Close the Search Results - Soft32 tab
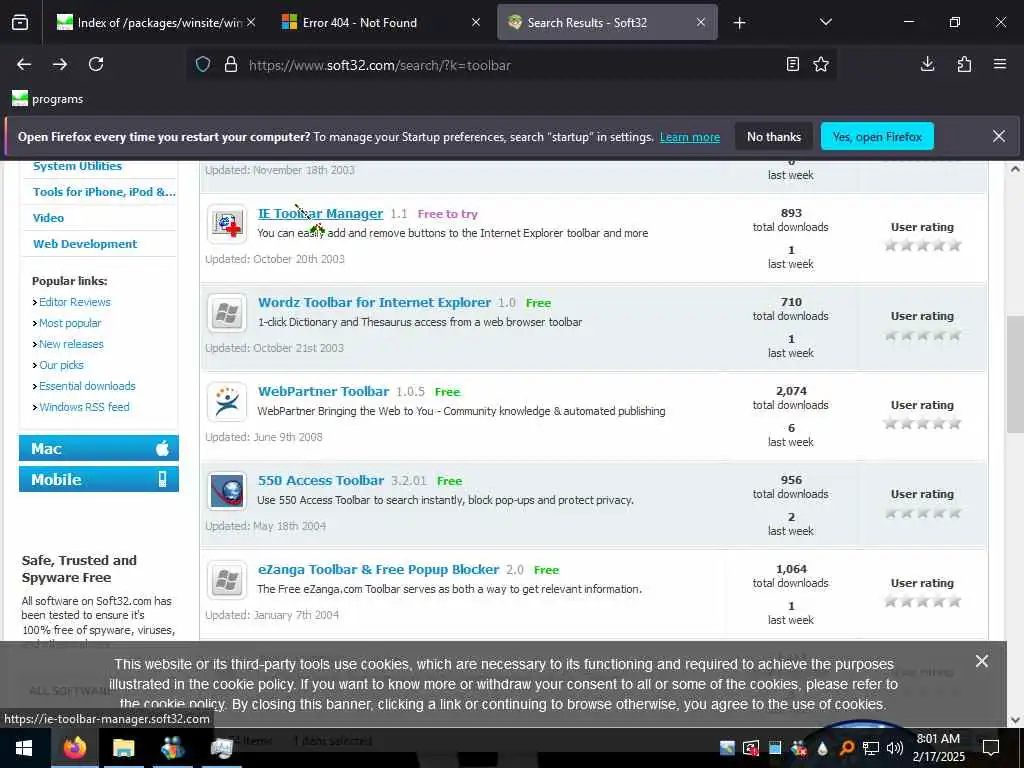1024x768 pixels. coord(701,22)
